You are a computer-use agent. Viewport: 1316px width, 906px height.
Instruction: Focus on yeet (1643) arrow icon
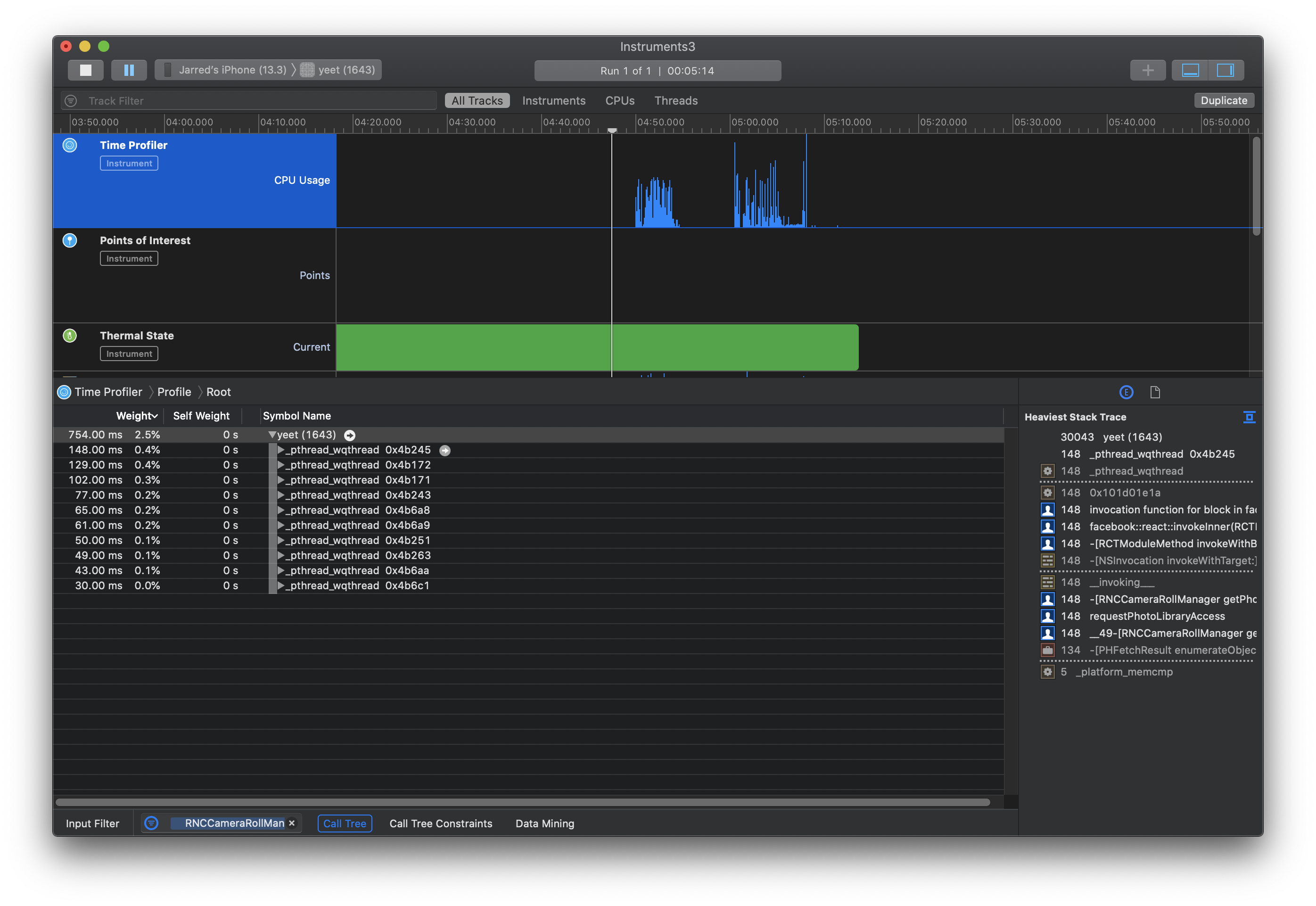point(350,436)
